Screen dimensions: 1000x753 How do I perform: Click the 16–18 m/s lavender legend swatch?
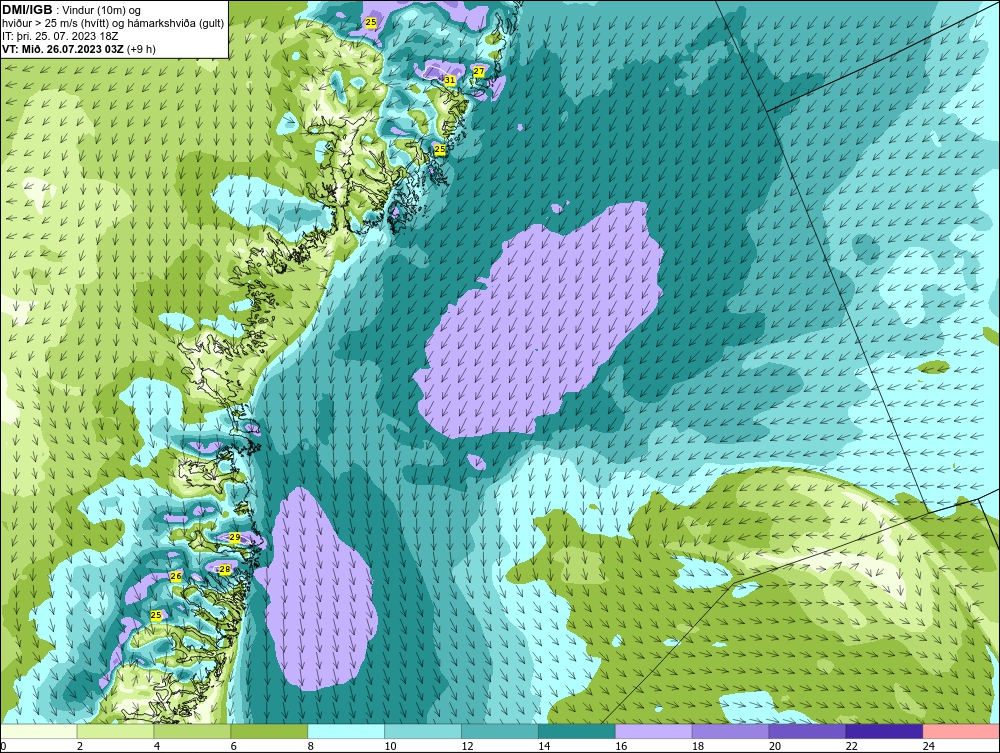pos(653,731)
